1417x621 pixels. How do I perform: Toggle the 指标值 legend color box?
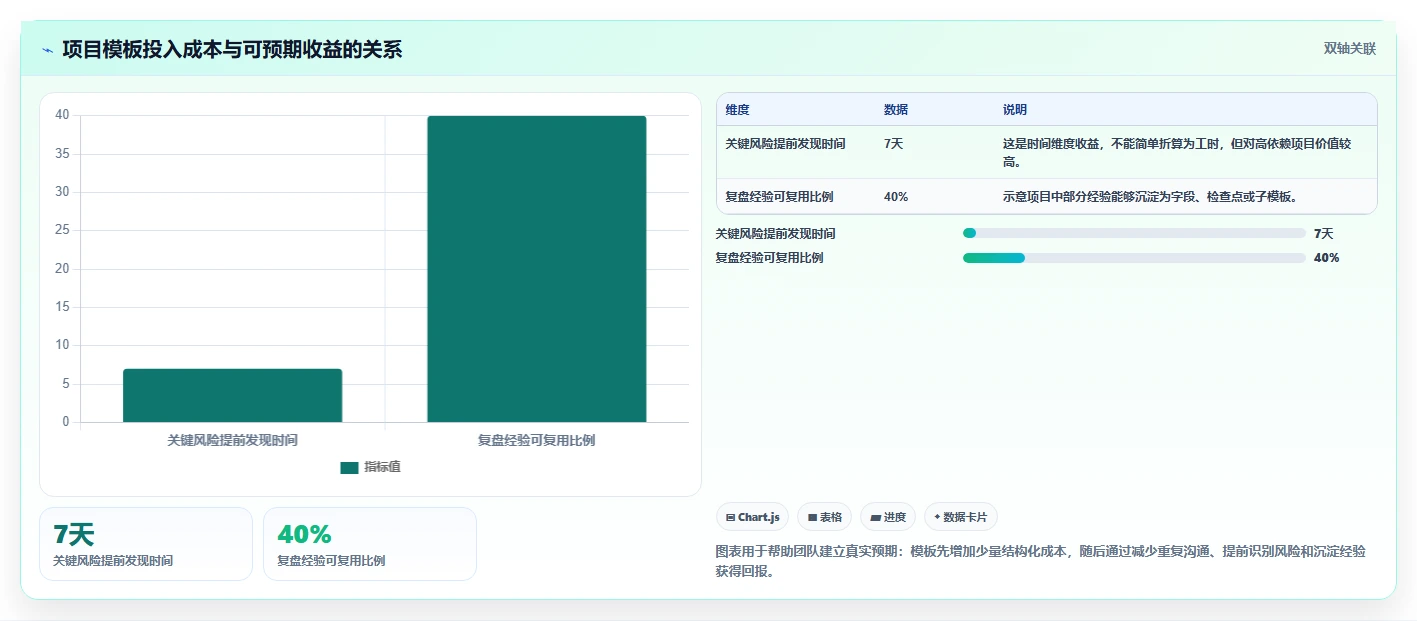coord(349,467)
